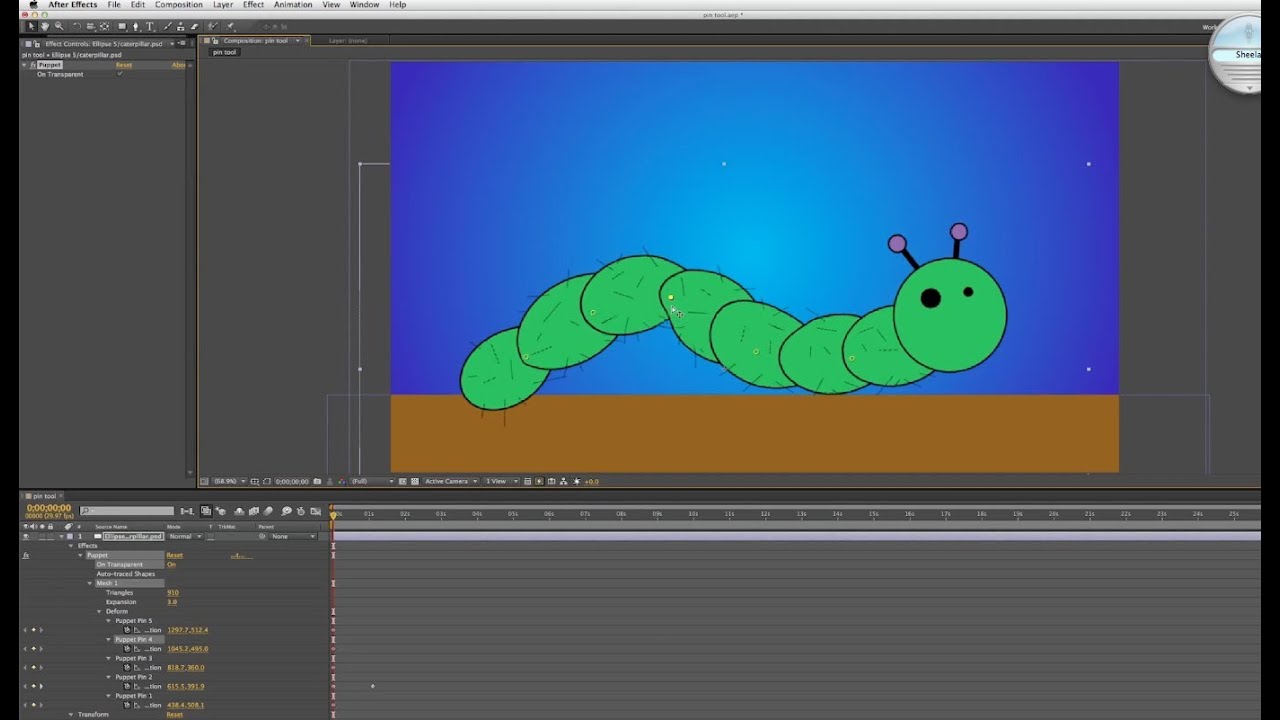Toggle Puppet Pin 3 position stopwatch

pyautogui.click(x=127, y=667)
